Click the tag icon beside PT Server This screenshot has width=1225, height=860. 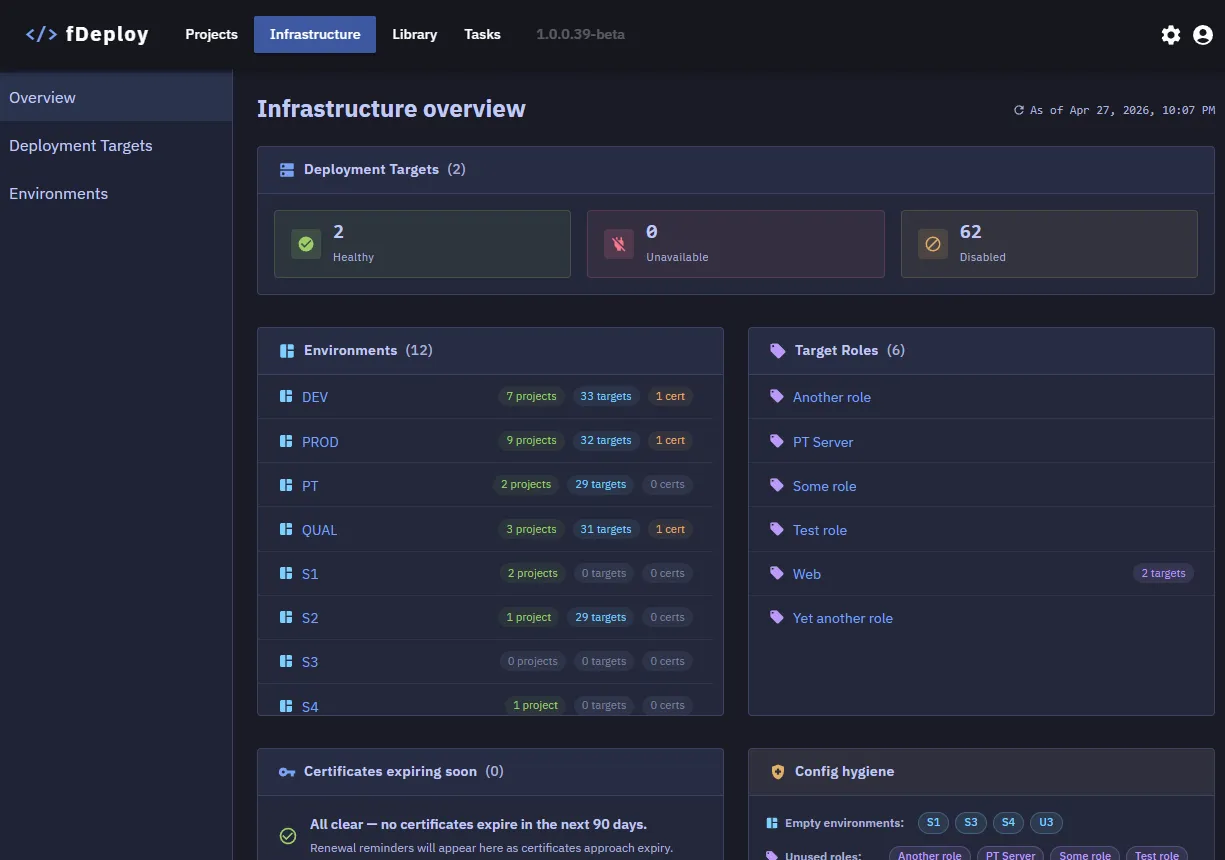click(777, 441)
